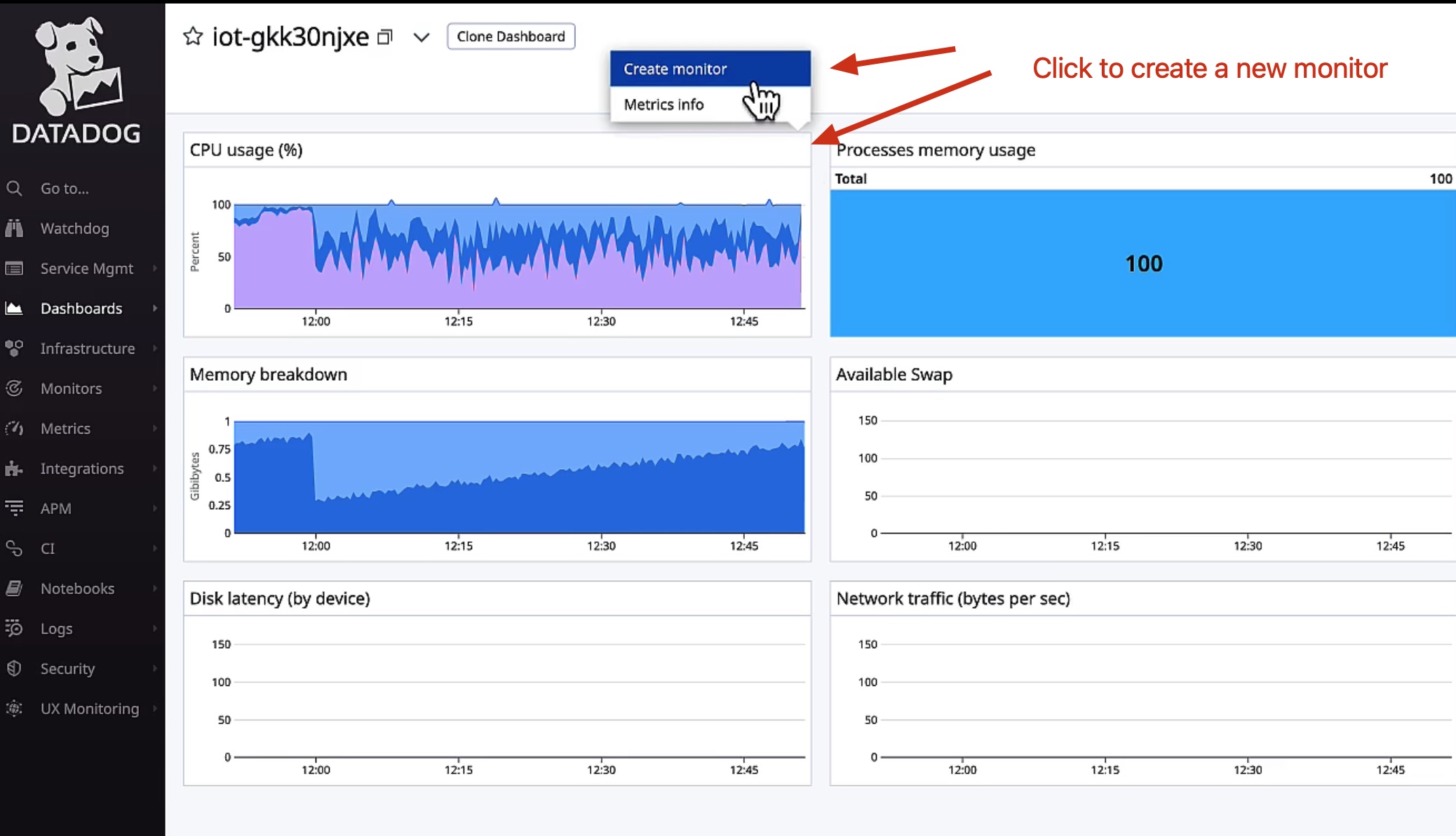Click the Infrastructure hexagons icon
This screenshot has width=1456, height=836.
click(14, 349)
